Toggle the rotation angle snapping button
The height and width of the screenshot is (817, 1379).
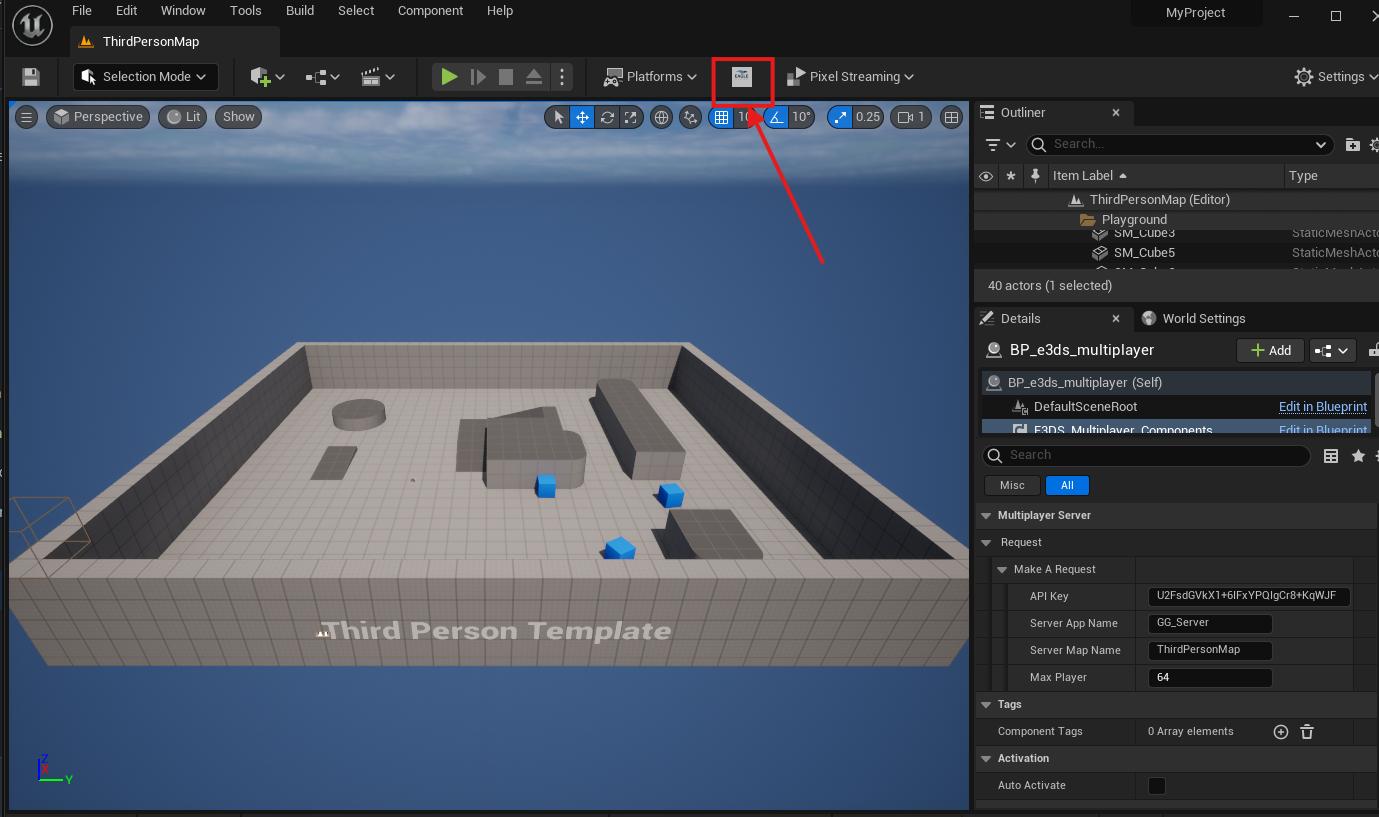(777, 117)
